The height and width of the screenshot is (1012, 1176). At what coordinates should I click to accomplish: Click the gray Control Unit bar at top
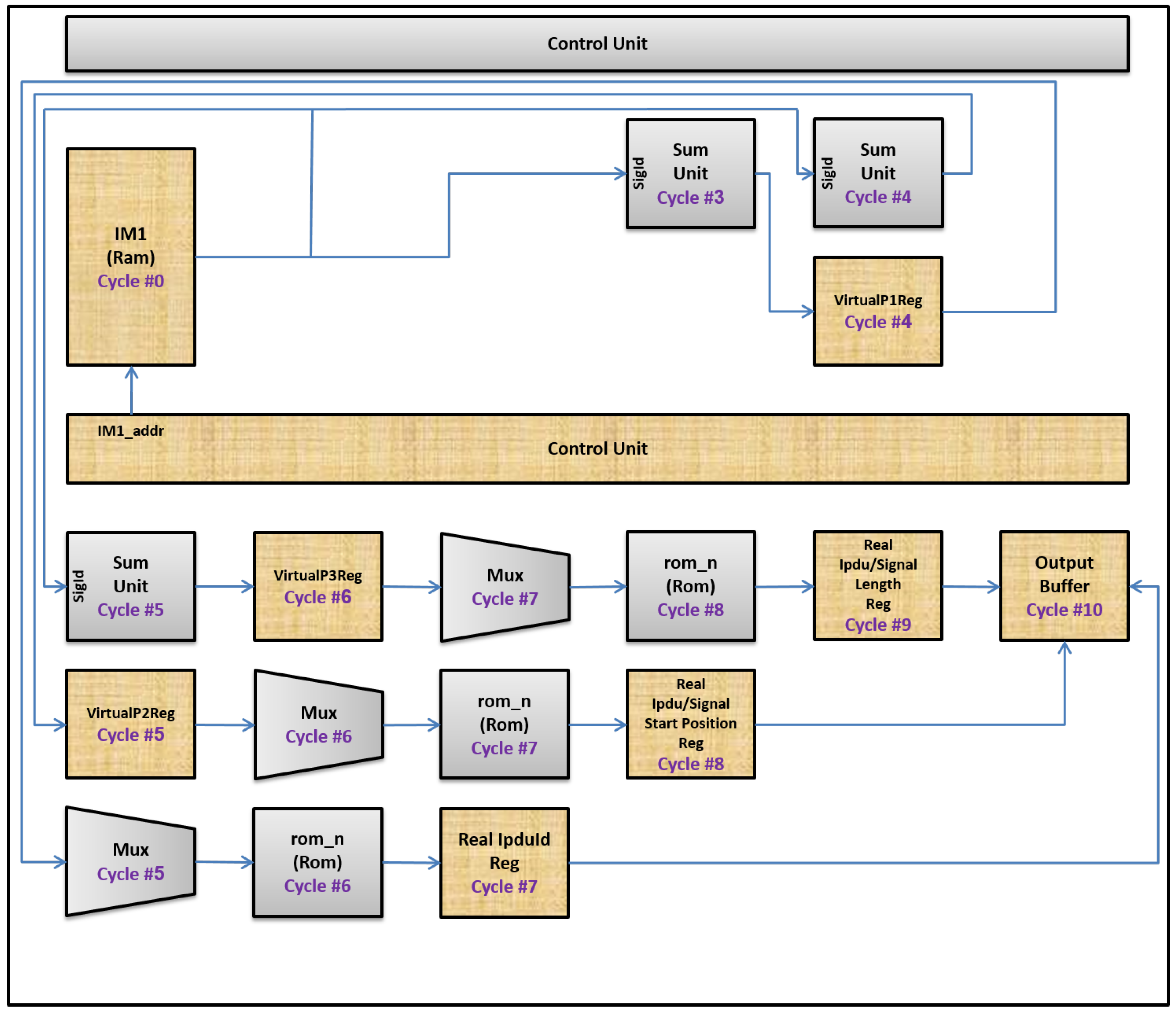pyautogui.click(x=597, y=44)
